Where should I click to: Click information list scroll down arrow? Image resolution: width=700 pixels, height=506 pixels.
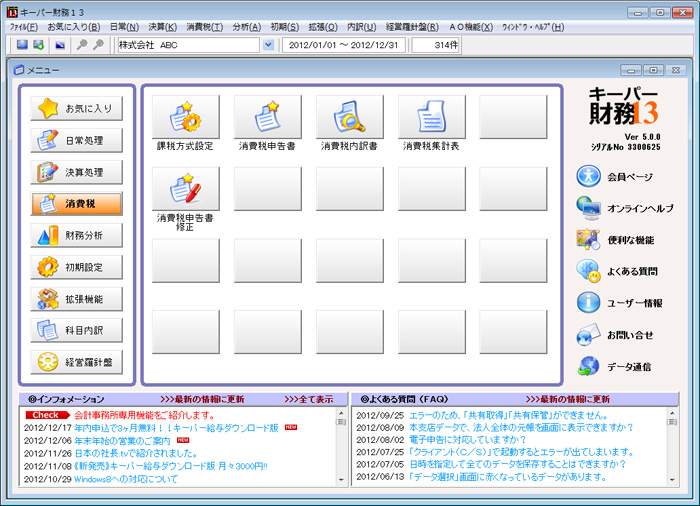tap(341, 480)
